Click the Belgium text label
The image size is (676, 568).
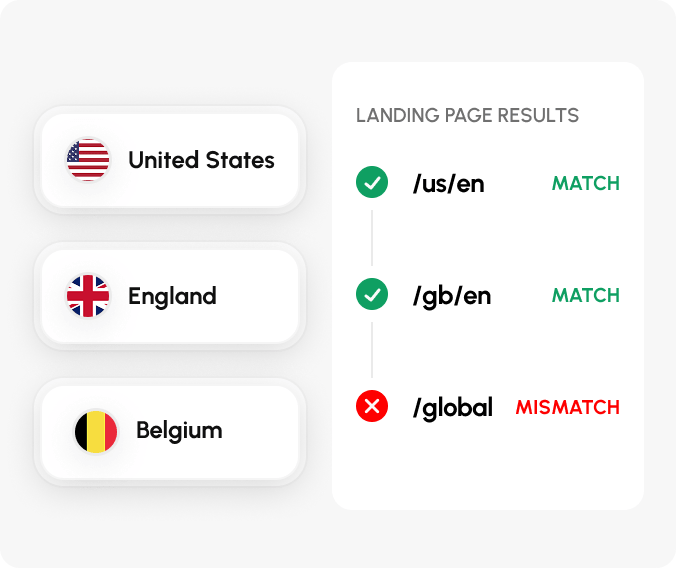(x=179, y=430)
